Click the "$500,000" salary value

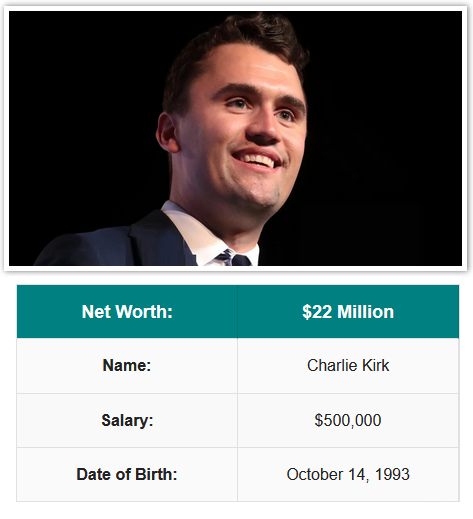[x=348, y=420]
